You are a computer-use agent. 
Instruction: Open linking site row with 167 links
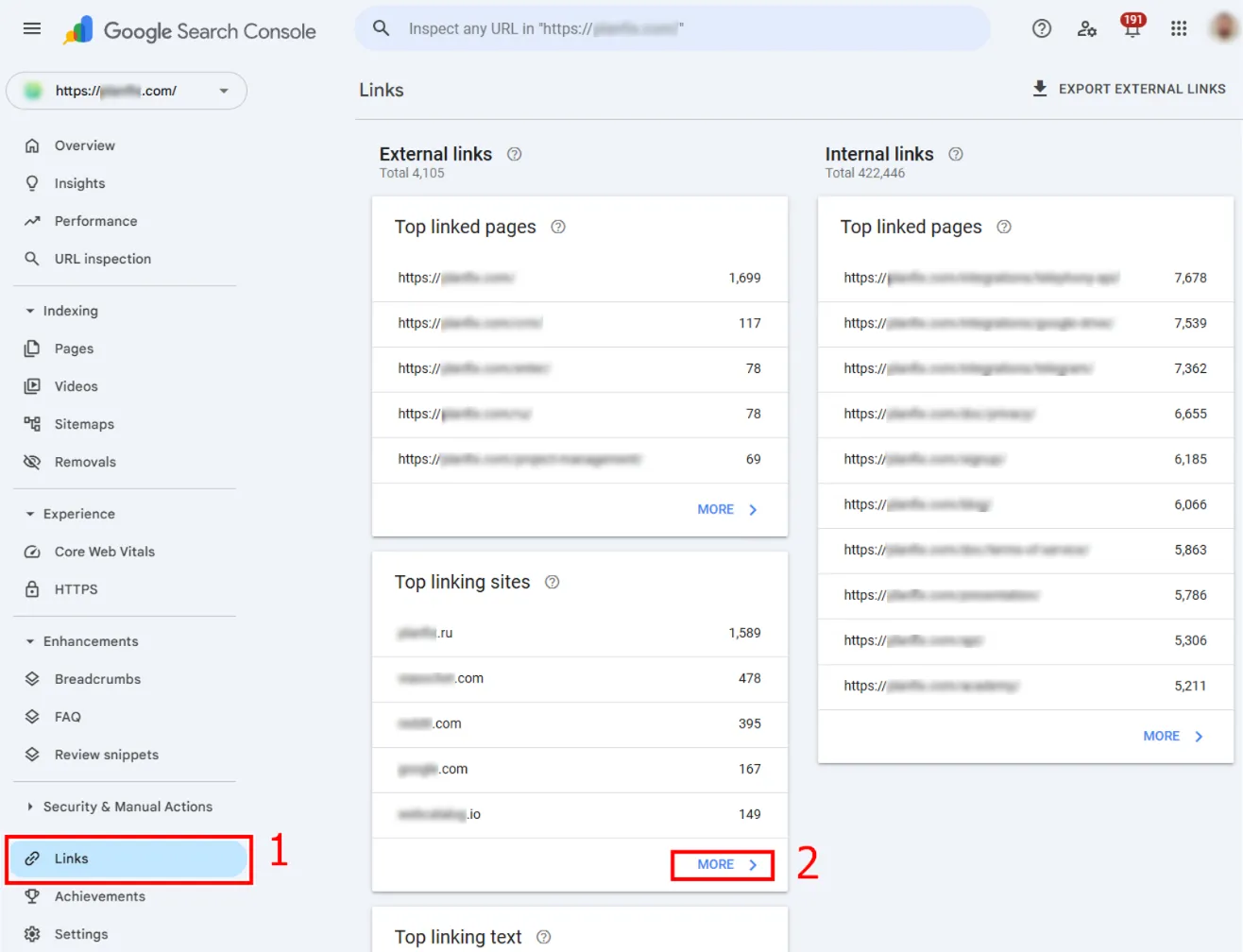coord(580,769)
